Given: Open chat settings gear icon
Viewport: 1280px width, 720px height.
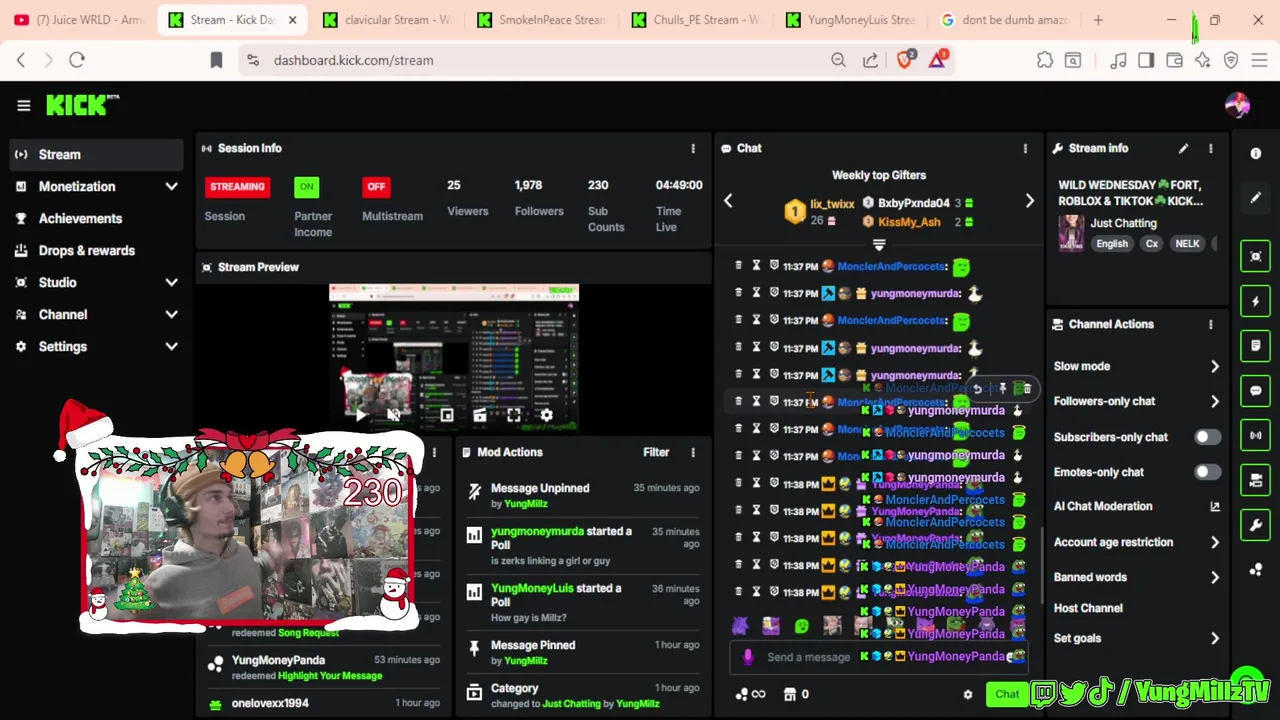Looking at the screenshot, I should click(967, 694).
